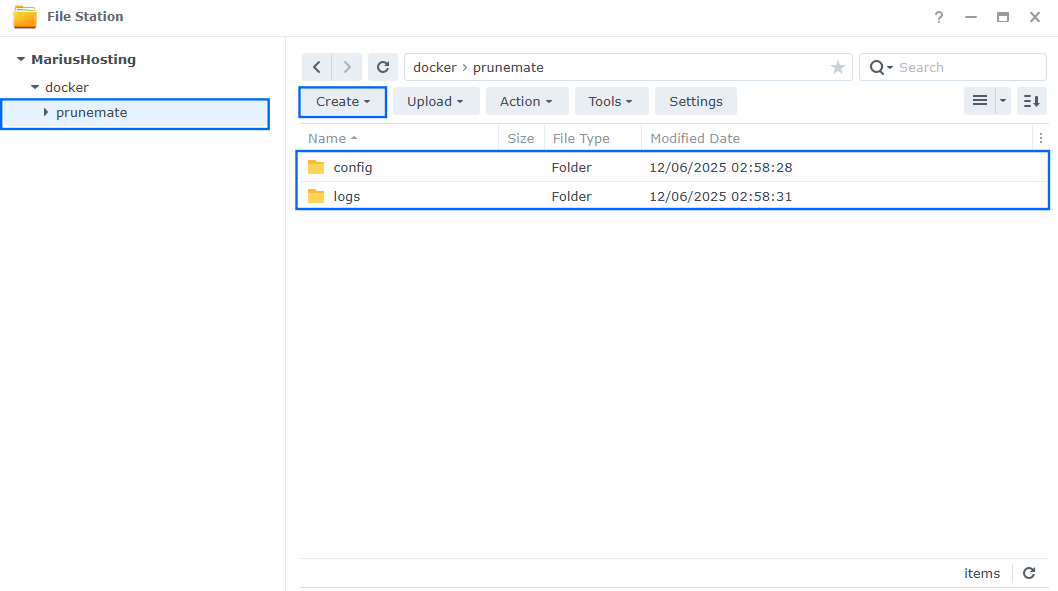Star the current prunemate folder path

pos(837,67)
